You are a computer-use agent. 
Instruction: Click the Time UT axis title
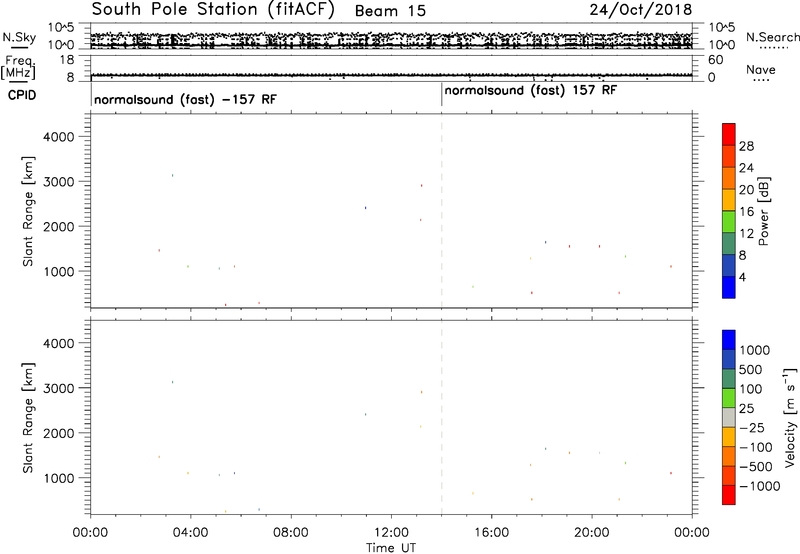391,548
